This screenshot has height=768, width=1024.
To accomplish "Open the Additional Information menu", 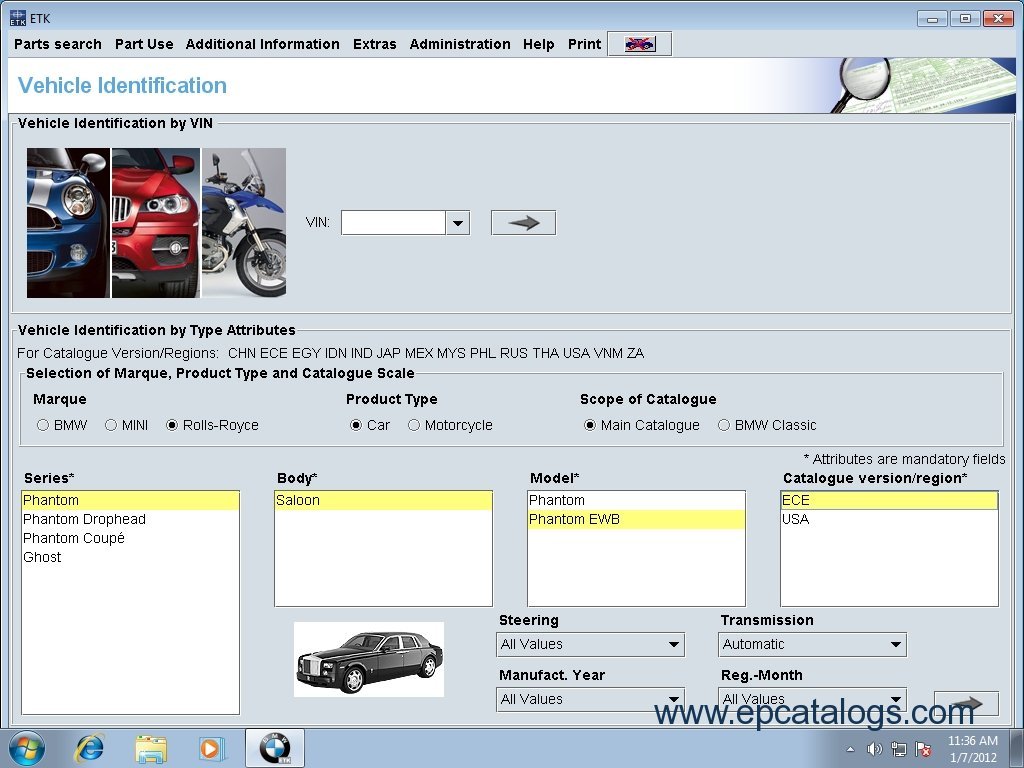I will tap(263, 44).
